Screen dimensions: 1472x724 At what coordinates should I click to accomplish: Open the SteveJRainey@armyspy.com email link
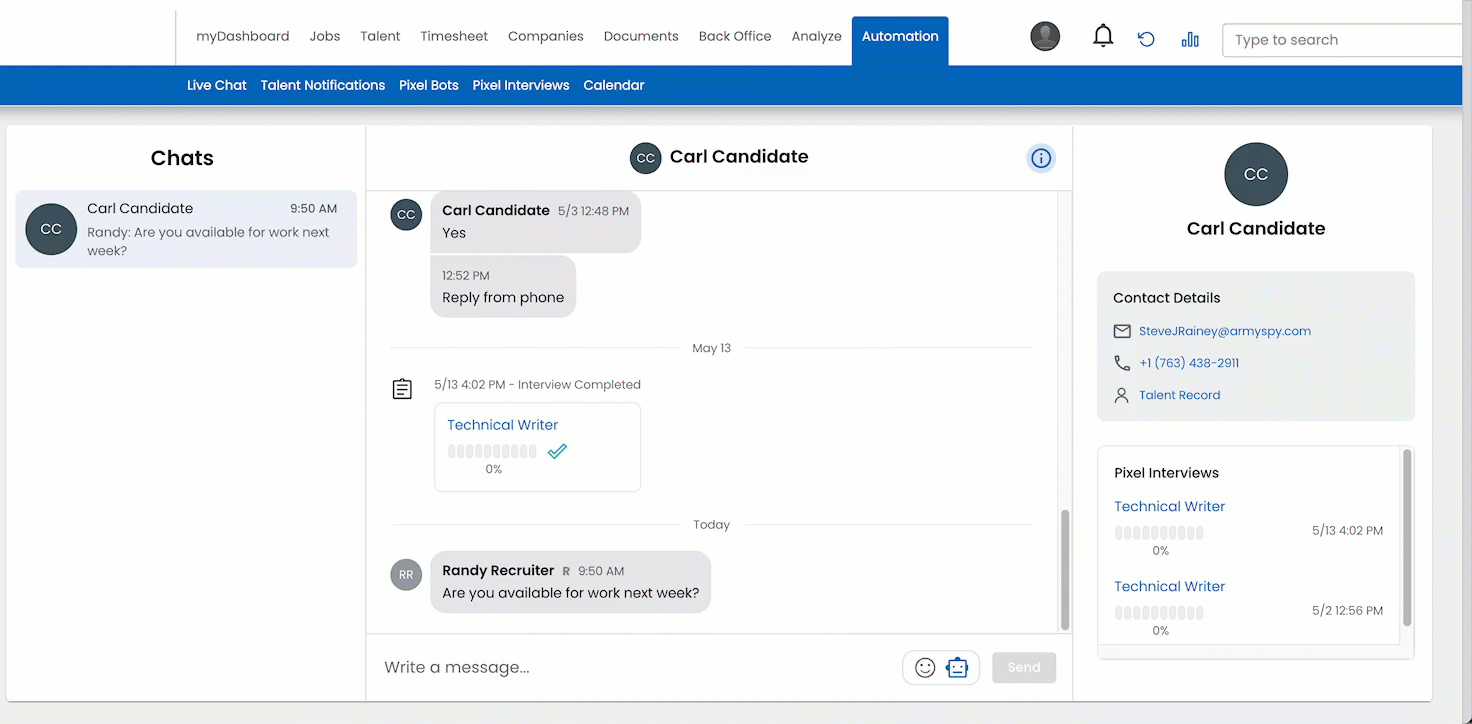click(1225, 331)
